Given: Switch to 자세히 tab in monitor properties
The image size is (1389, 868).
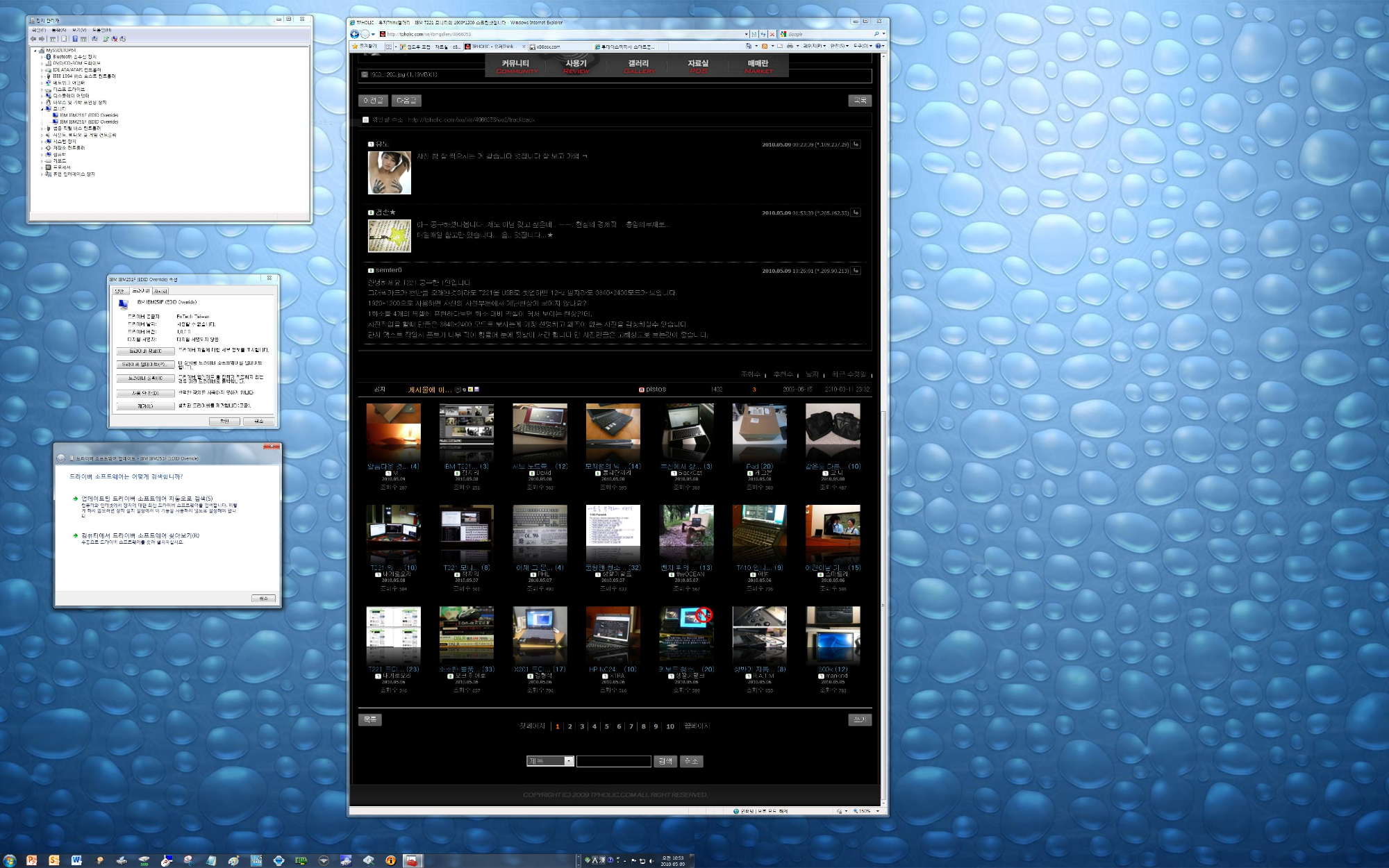Looking at the screenshot, I should [160, 291].
